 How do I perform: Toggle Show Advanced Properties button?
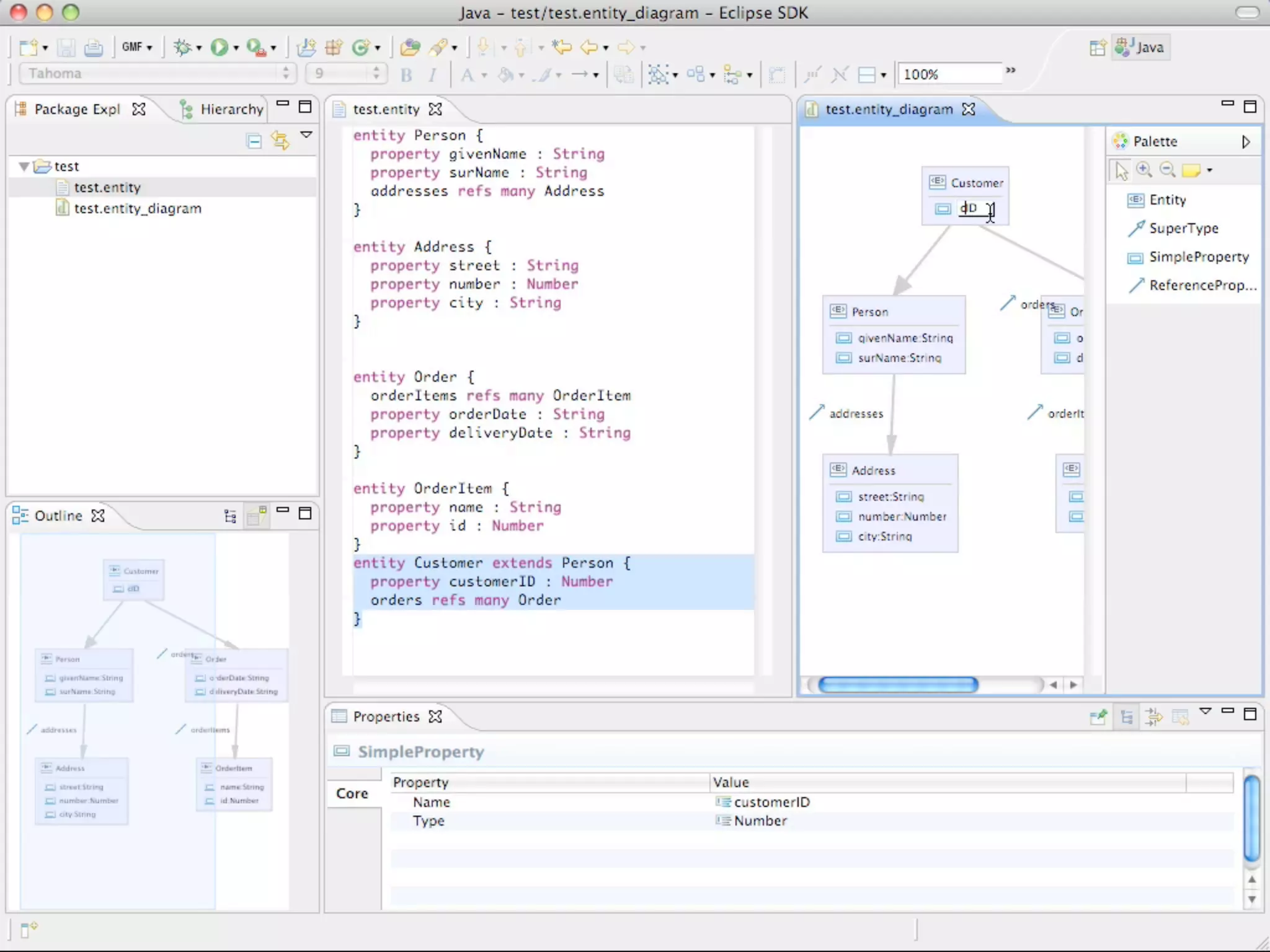[x=1153, y=717]
